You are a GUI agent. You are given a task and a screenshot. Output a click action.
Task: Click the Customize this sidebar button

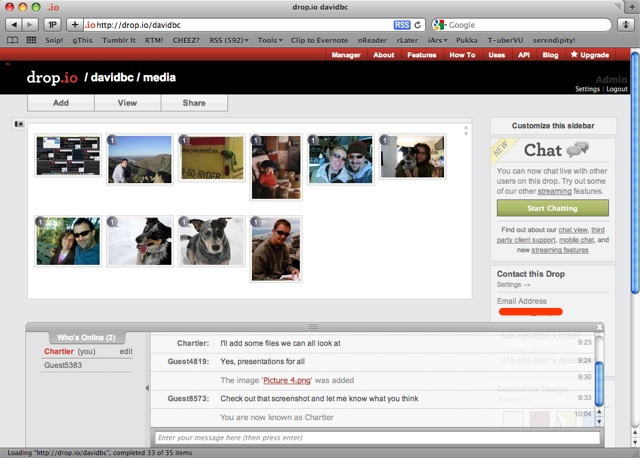click(553, 126)
